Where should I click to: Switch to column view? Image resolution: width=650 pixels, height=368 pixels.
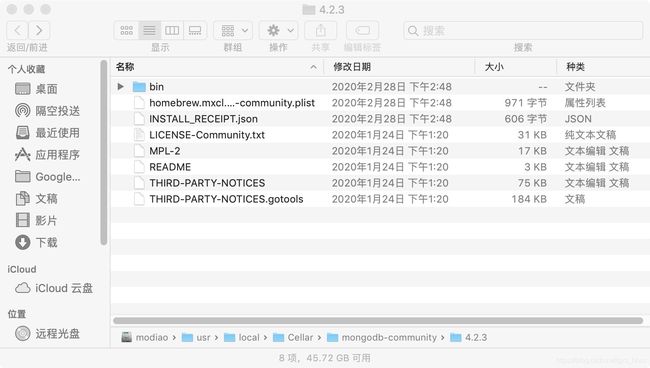[172, 30]
